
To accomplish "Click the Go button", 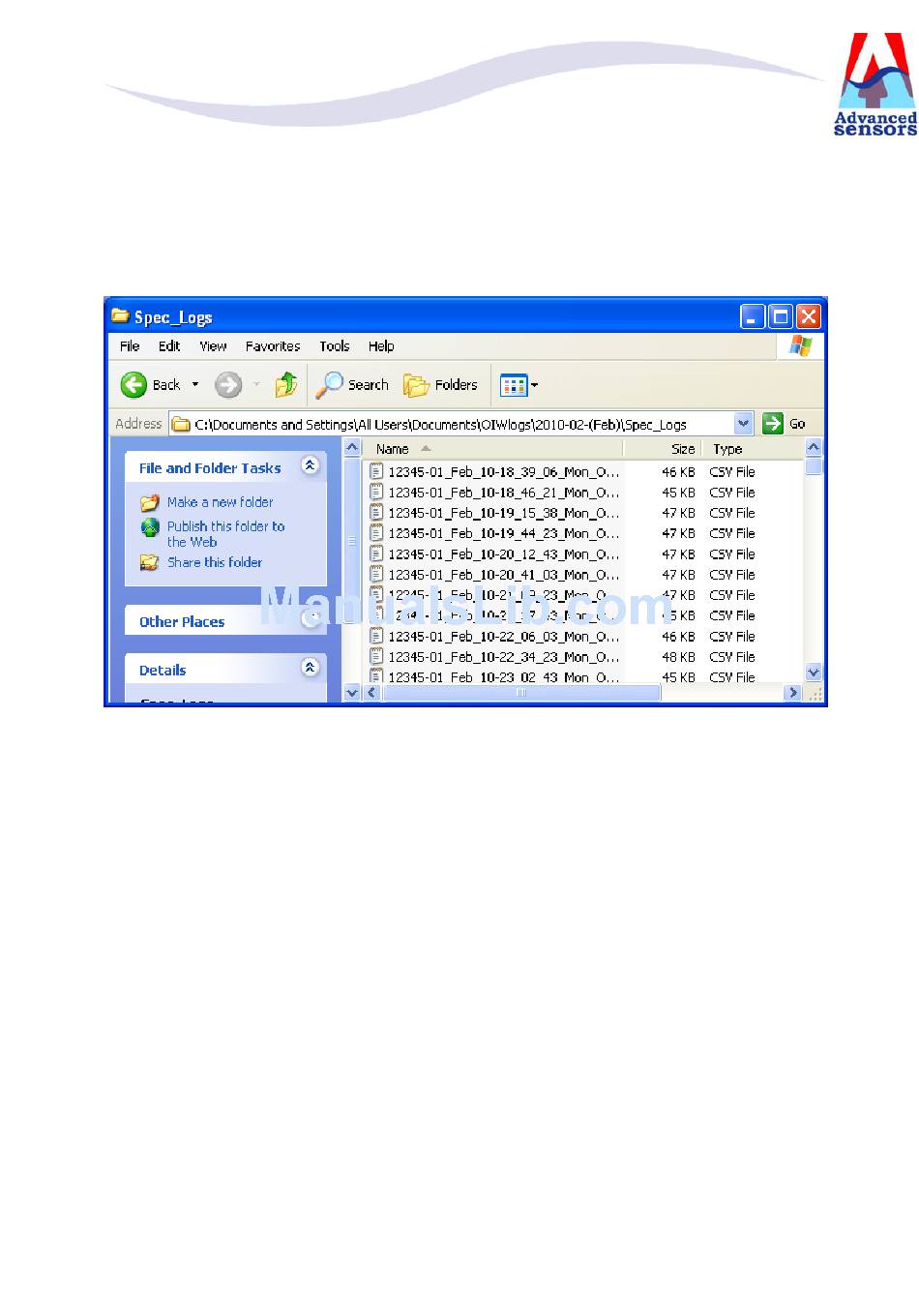I will pos(785,424).
